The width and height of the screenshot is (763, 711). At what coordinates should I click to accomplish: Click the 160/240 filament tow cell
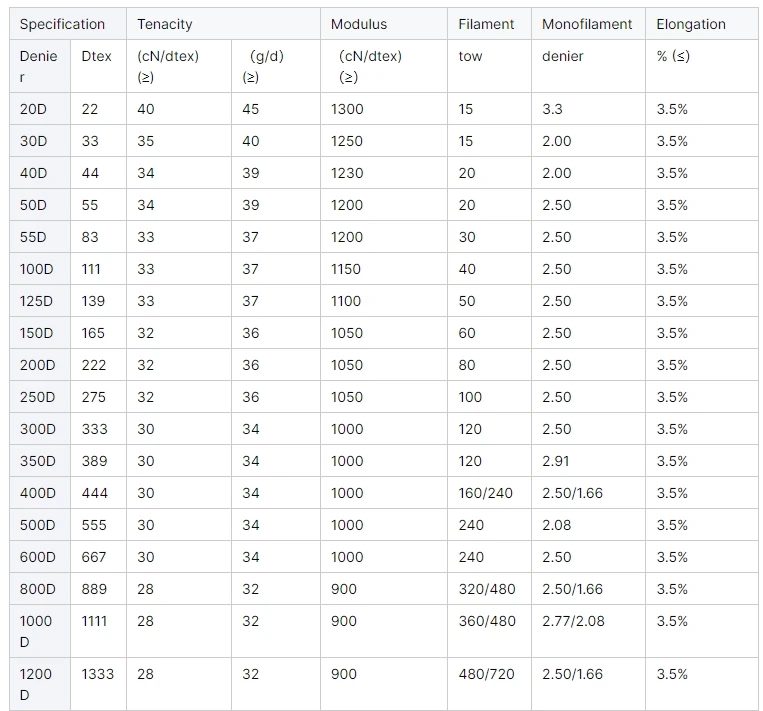tap(485, 493)
